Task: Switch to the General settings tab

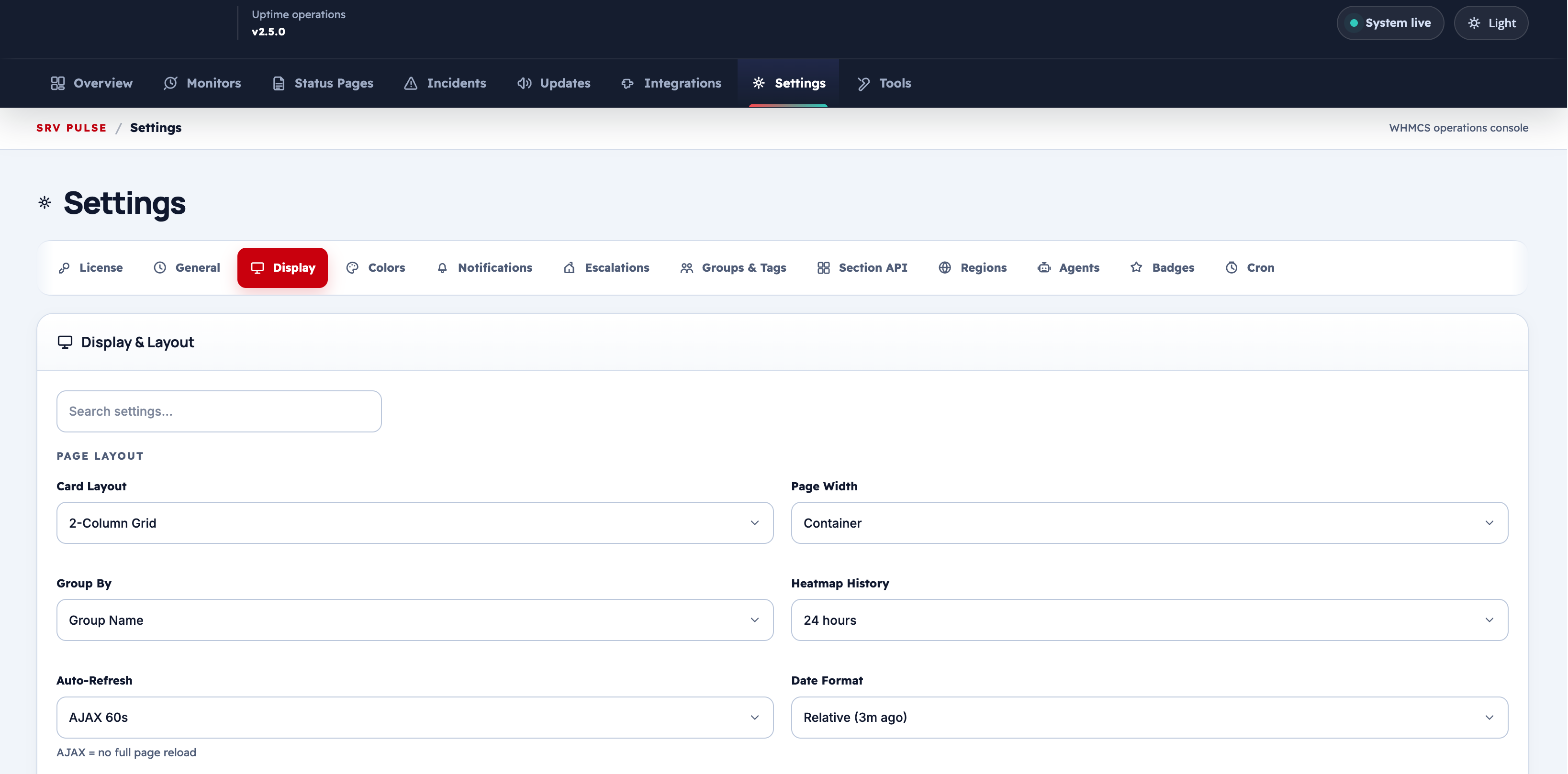Action: pos(186,268)
